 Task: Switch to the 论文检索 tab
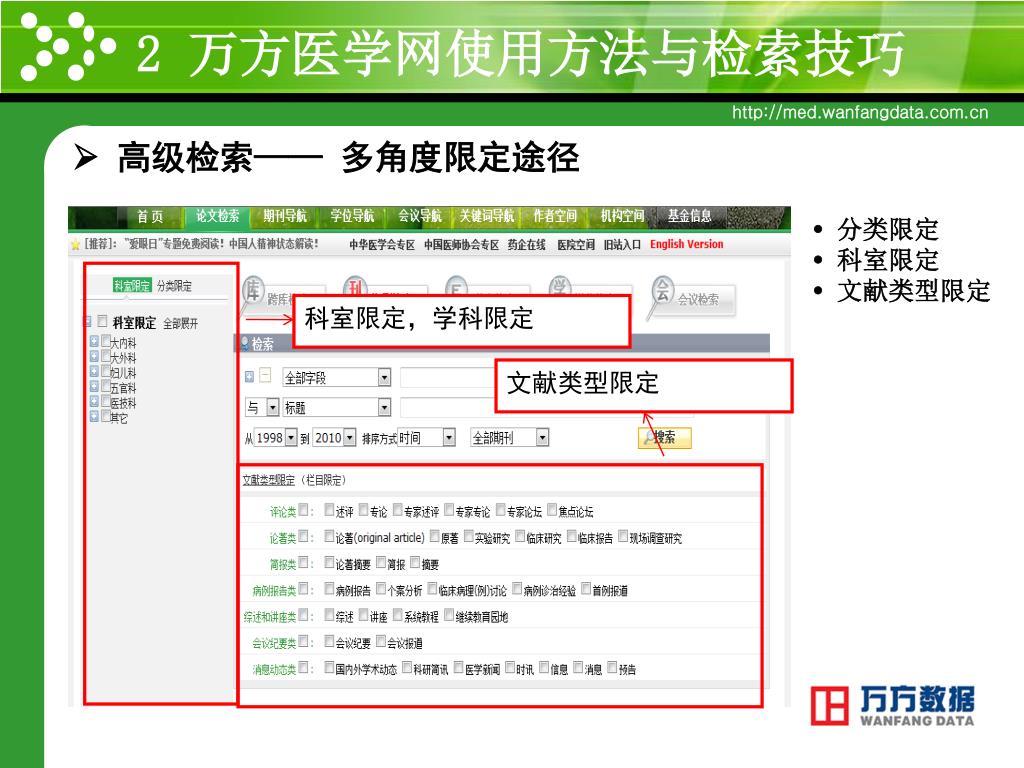[x=217, y=216]
